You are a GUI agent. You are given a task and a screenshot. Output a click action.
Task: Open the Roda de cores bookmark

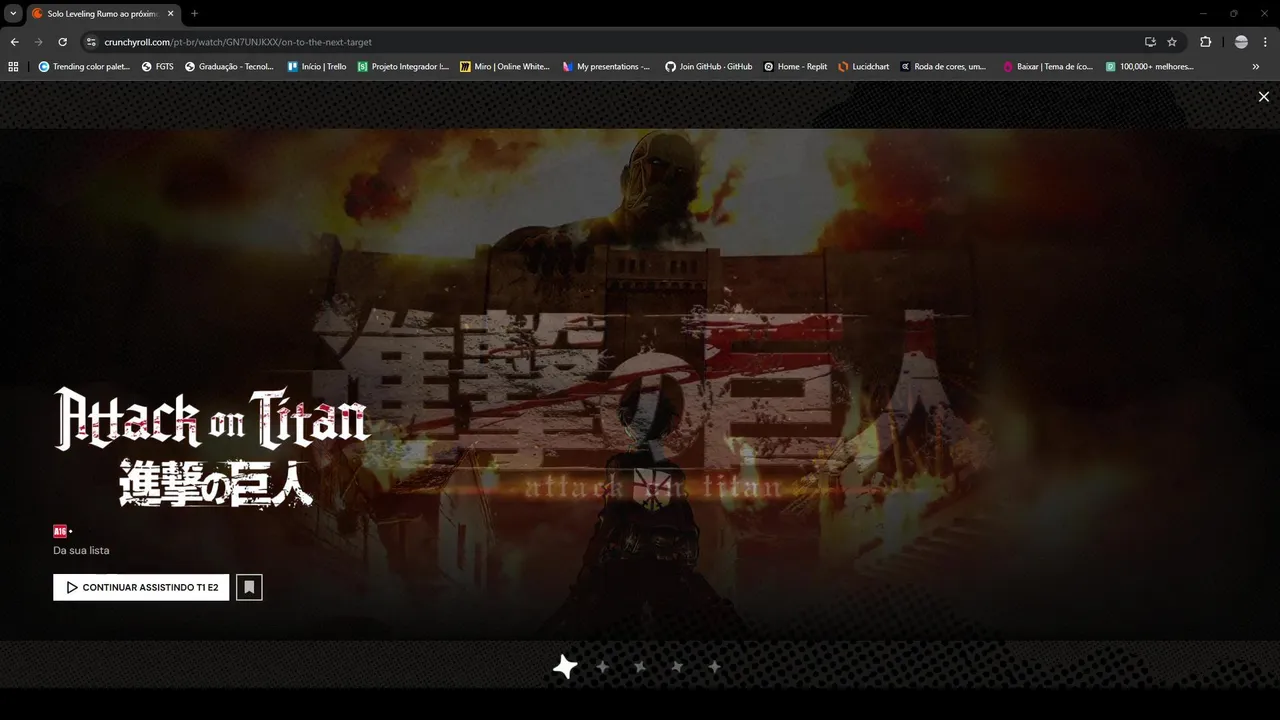point(944,67)
